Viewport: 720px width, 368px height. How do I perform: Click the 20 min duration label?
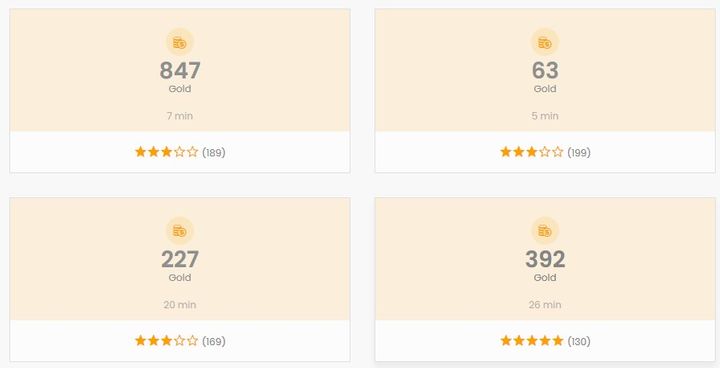(180, 305)
